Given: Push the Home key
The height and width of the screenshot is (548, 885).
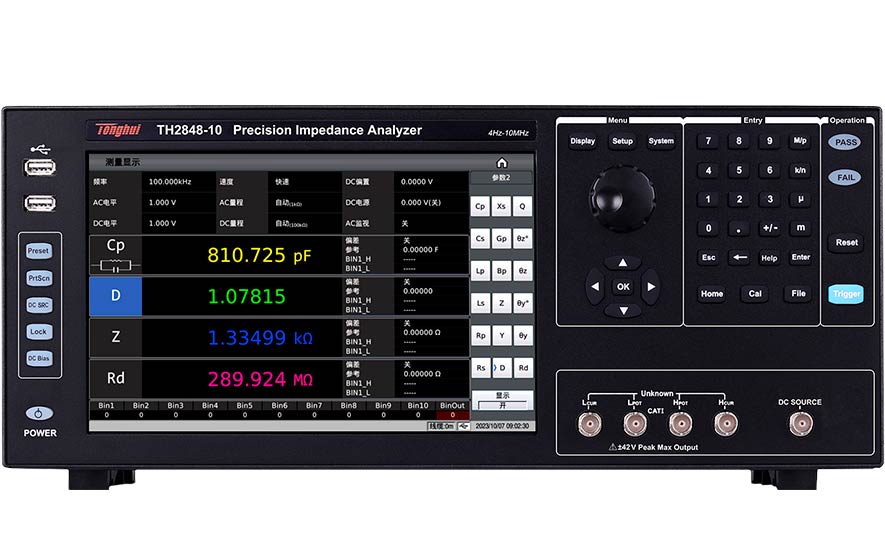Looking at the screenshot, I should coord(712,294).
